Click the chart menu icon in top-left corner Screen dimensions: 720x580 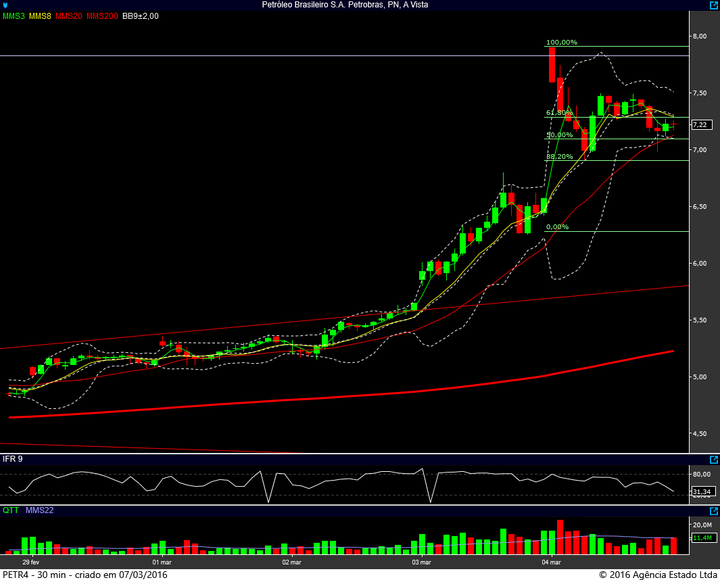click(x=6, y=5)
